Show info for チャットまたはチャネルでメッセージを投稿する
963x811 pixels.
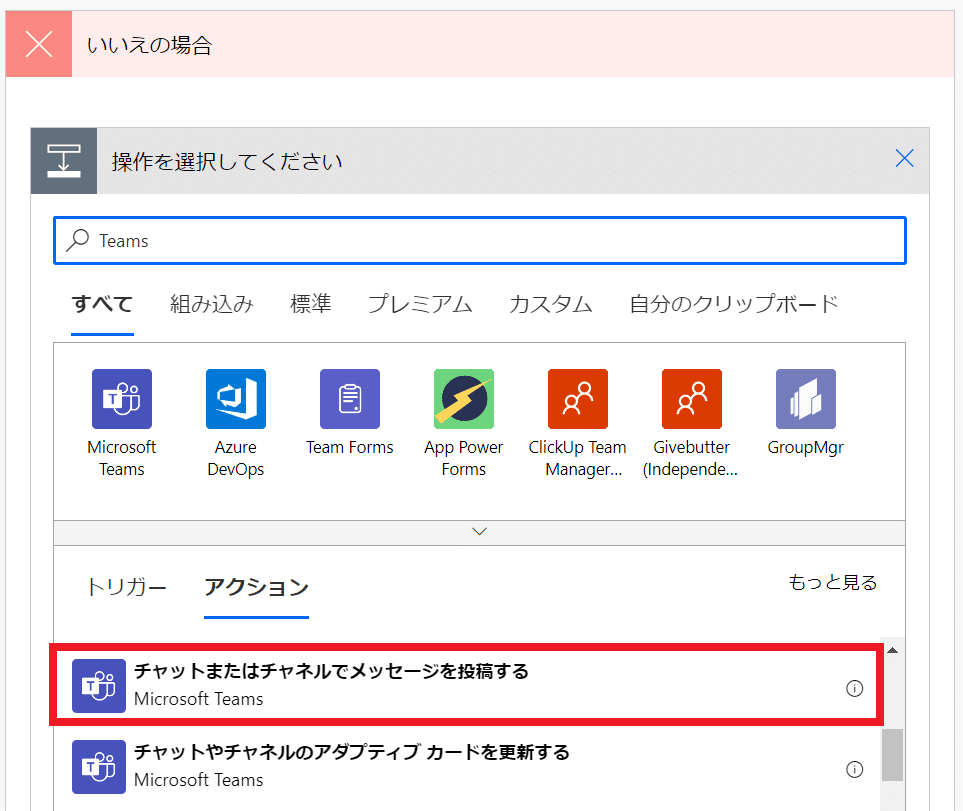click(x=854, y=688)
